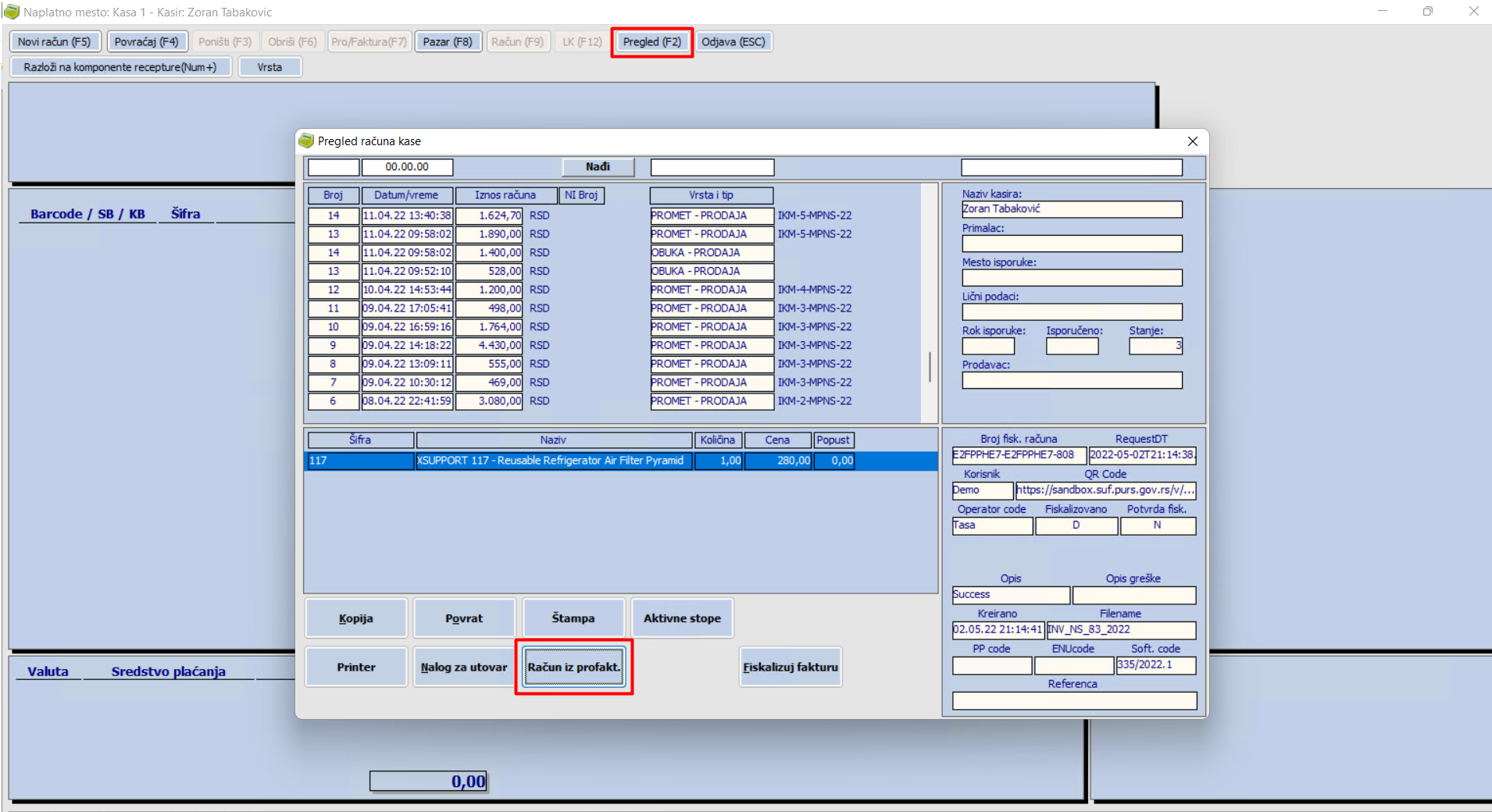Click the Novi račun (F5) button
1492x812 pixels.
55,42
